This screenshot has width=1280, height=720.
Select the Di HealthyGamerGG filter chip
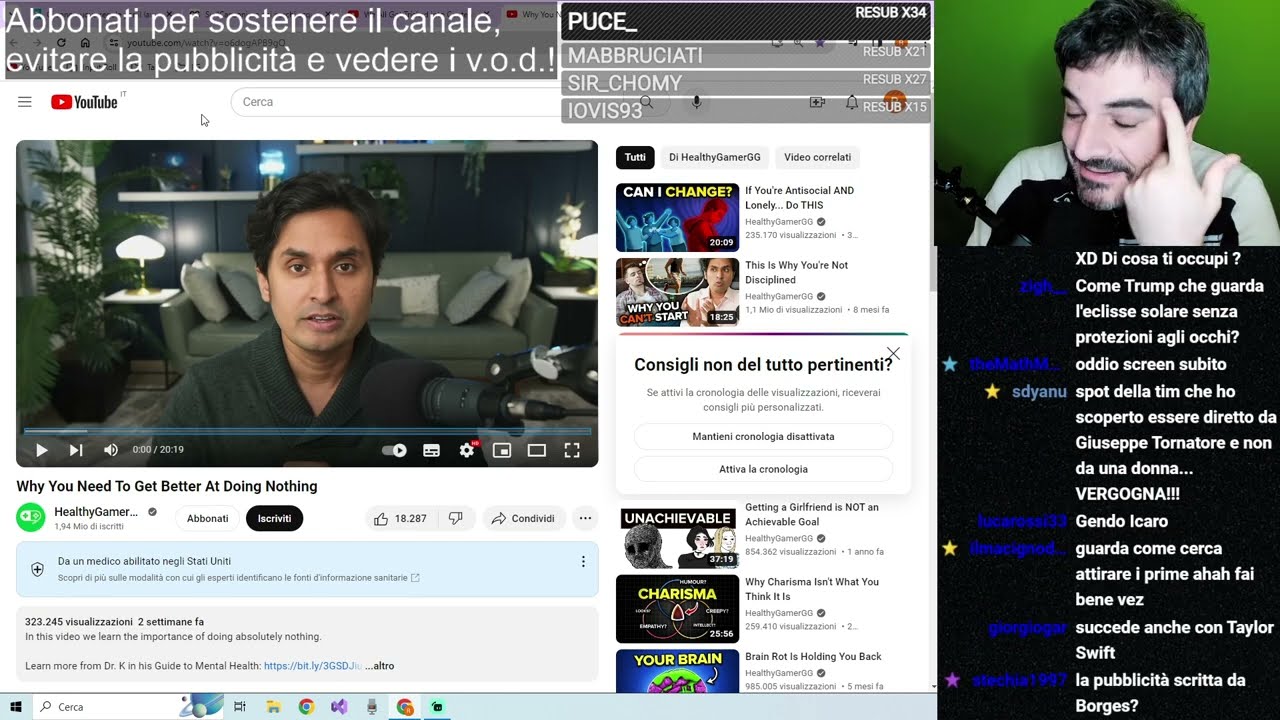click(x=715, y=157)
